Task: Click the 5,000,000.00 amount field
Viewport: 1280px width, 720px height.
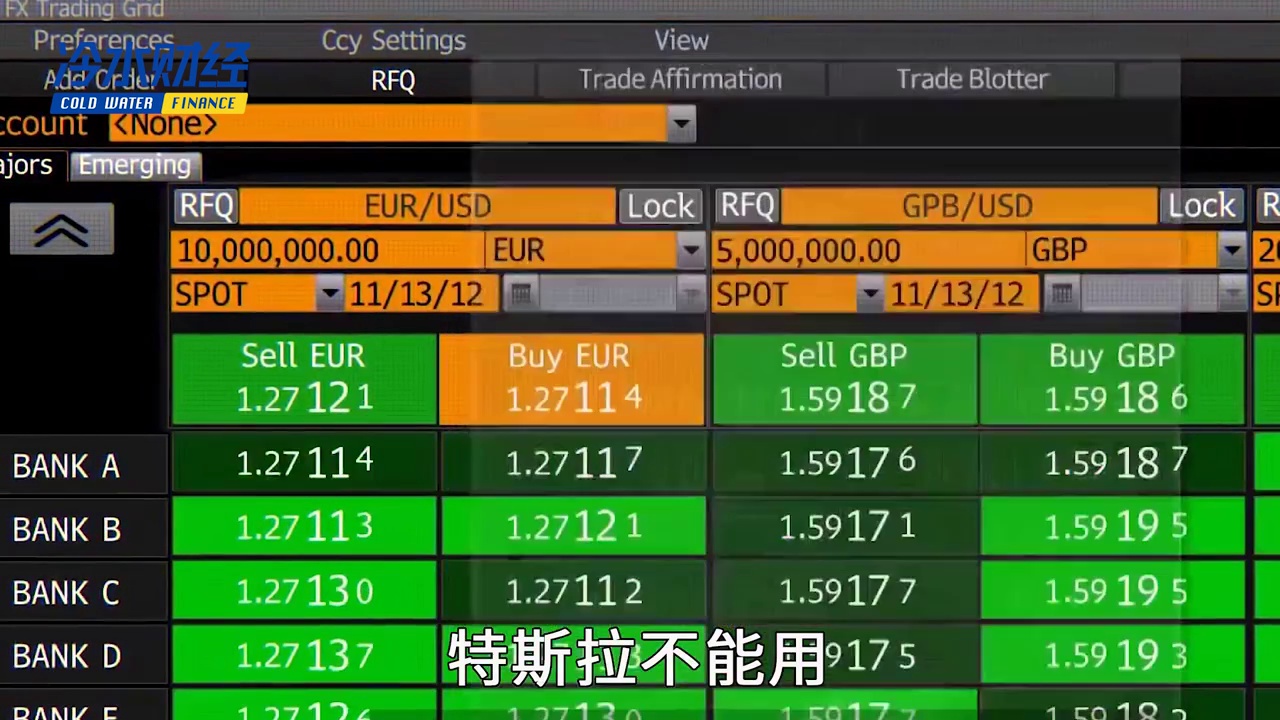Action: coord(869,250)
